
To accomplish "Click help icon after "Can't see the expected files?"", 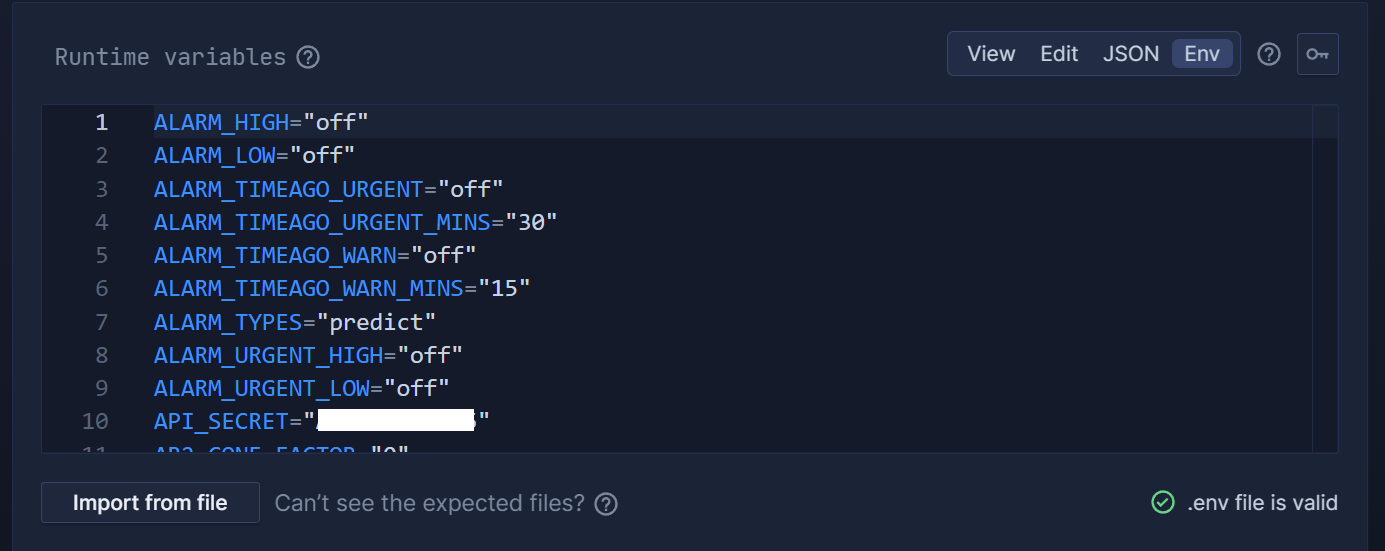I will pyautogui.click(x=606, y=503).
